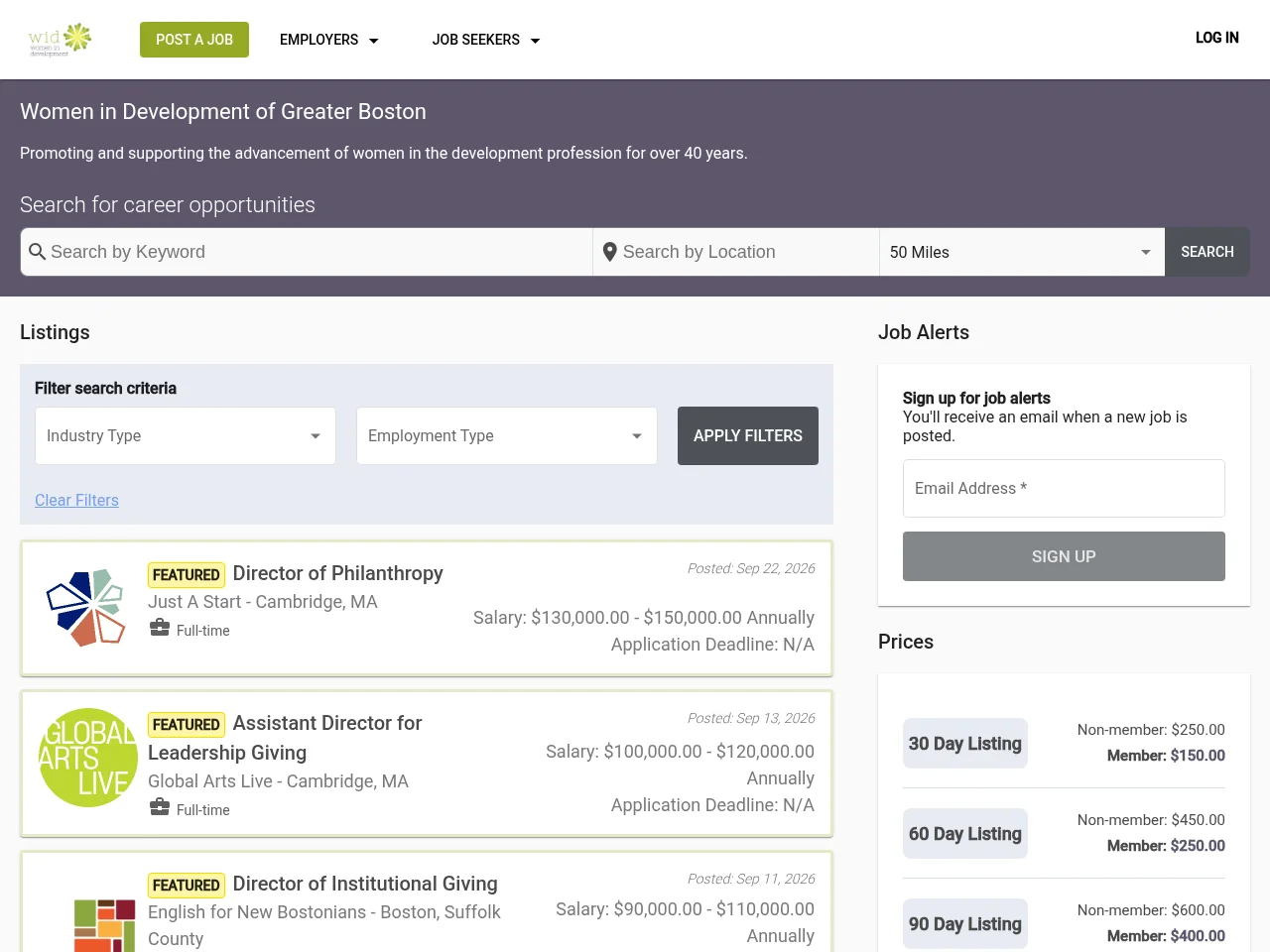The image size is (1270, 952).
Task: Click the Search button
Action: (x=1207, y=252)
